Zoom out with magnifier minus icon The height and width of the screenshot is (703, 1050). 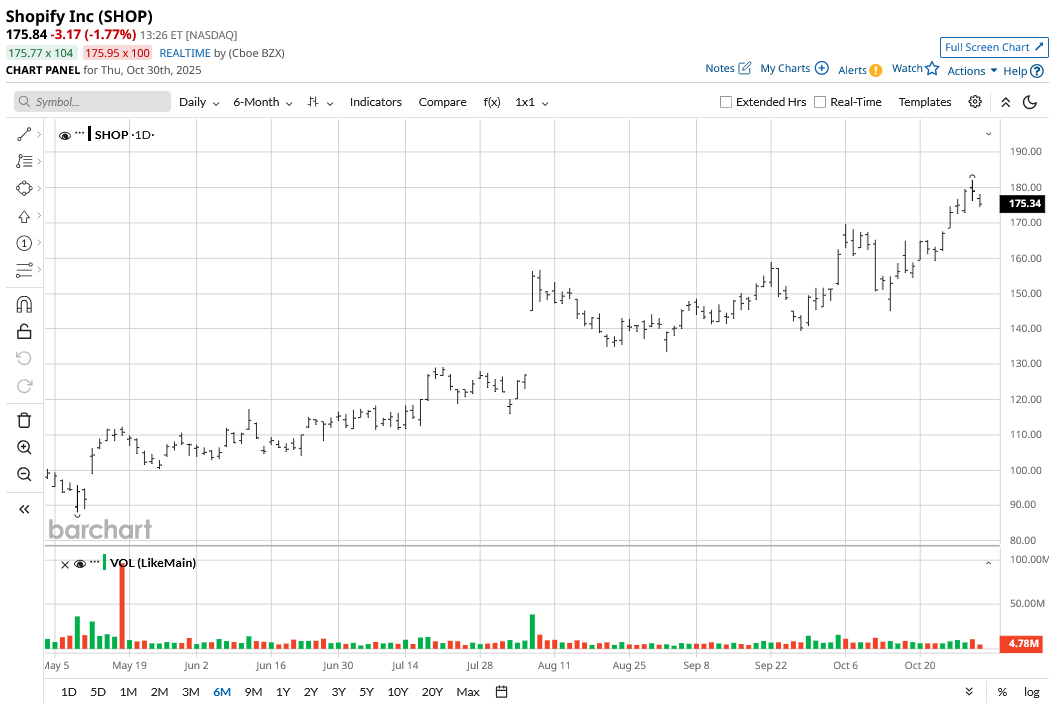24,475
